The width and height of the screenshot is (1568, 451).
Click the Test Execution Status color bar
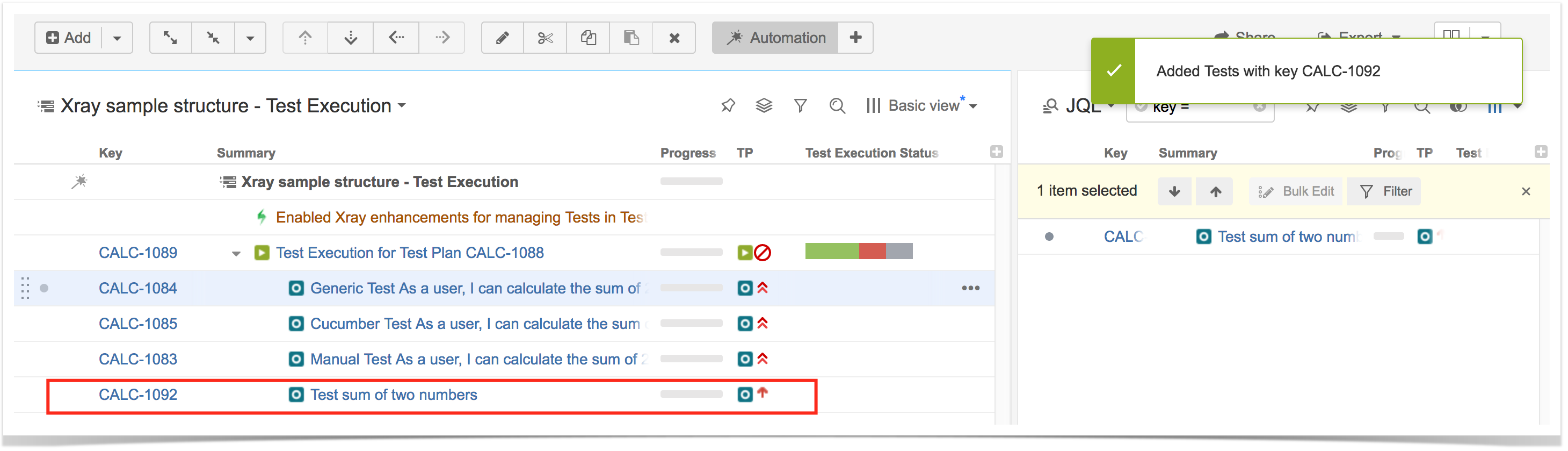[858, 251]
